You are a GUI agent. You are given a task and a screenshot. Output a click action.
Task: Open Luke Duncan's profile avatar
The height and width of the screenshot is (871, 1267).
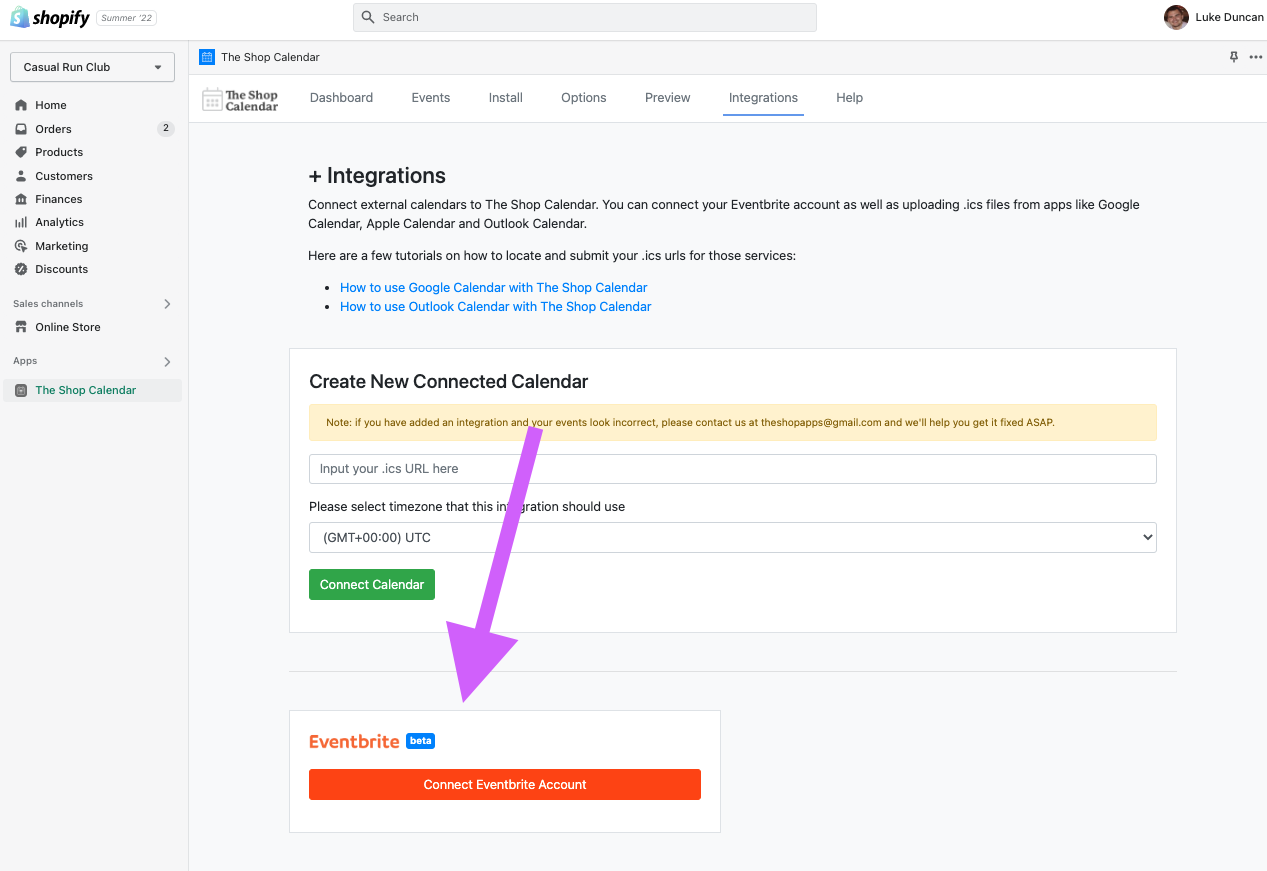(x=1176, y=17)
